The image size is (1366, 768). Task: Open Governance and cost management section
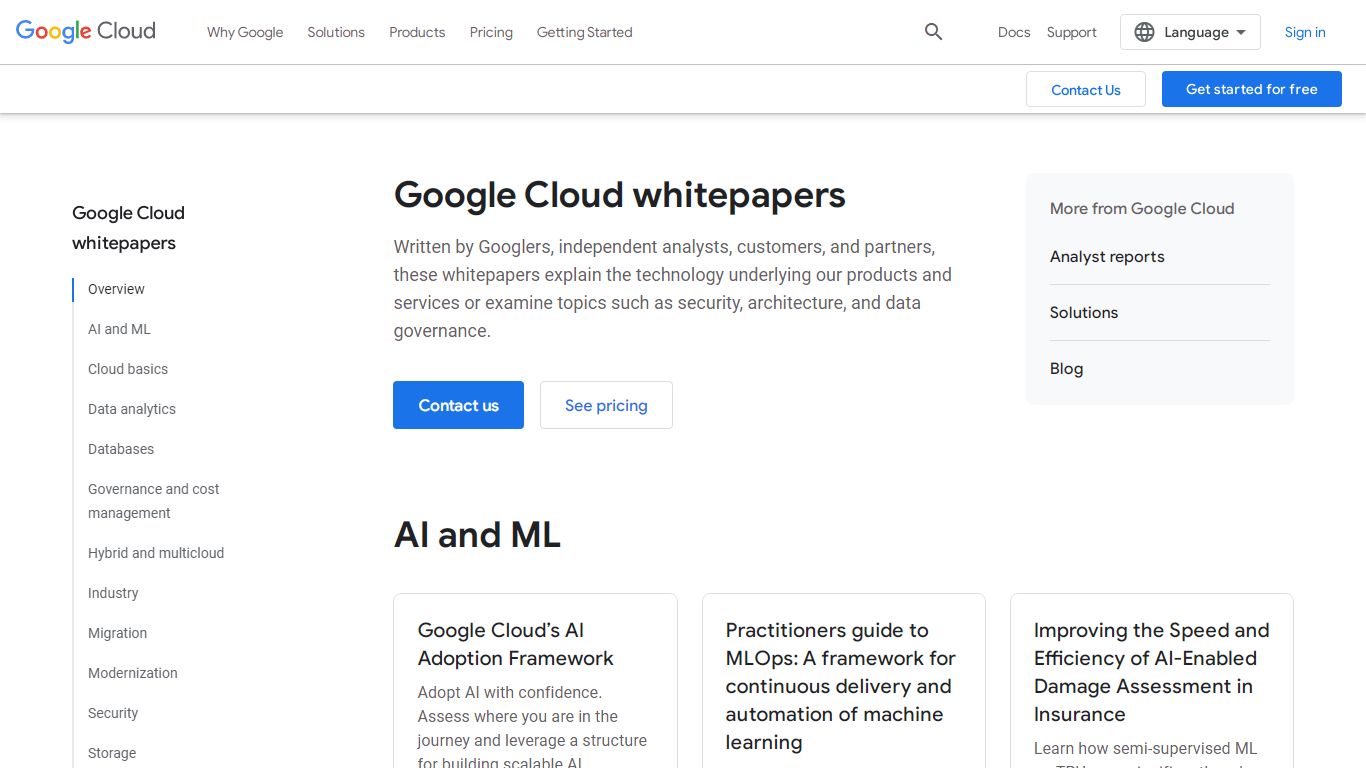153,501
